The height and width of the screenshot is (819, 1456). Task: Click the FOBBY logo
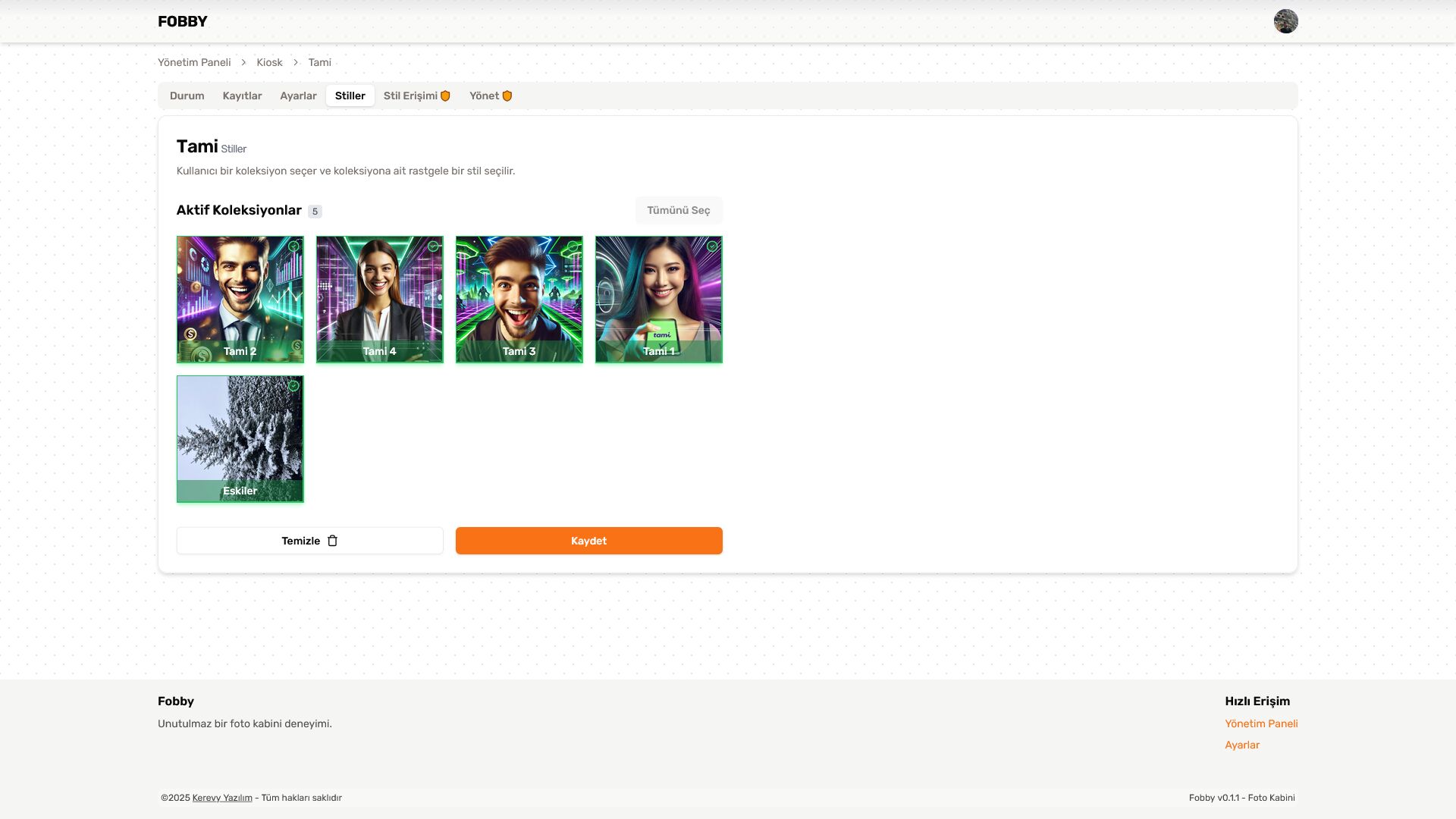[x=182, y=21]
